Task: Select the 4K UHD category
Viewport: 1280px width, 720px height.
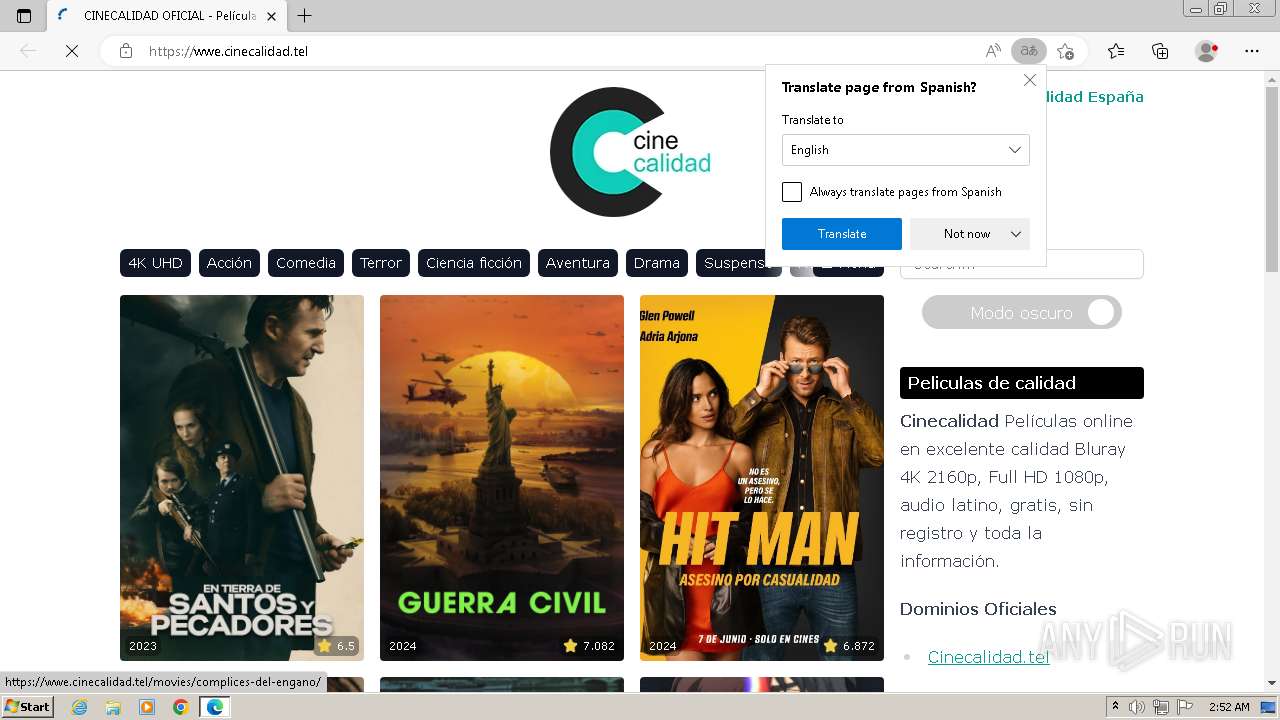Action: pyautogui.click(x=155, y=263)
